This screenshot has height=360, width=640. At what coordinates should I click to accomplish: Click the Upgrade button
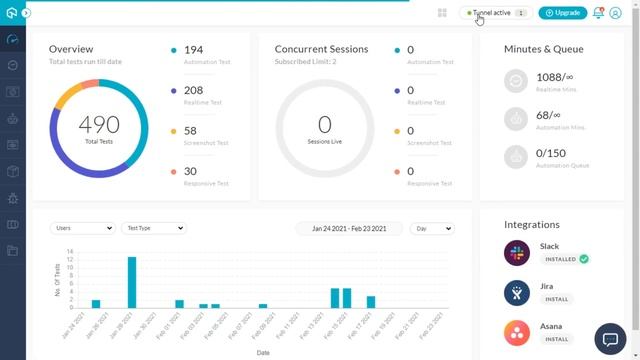562,13
